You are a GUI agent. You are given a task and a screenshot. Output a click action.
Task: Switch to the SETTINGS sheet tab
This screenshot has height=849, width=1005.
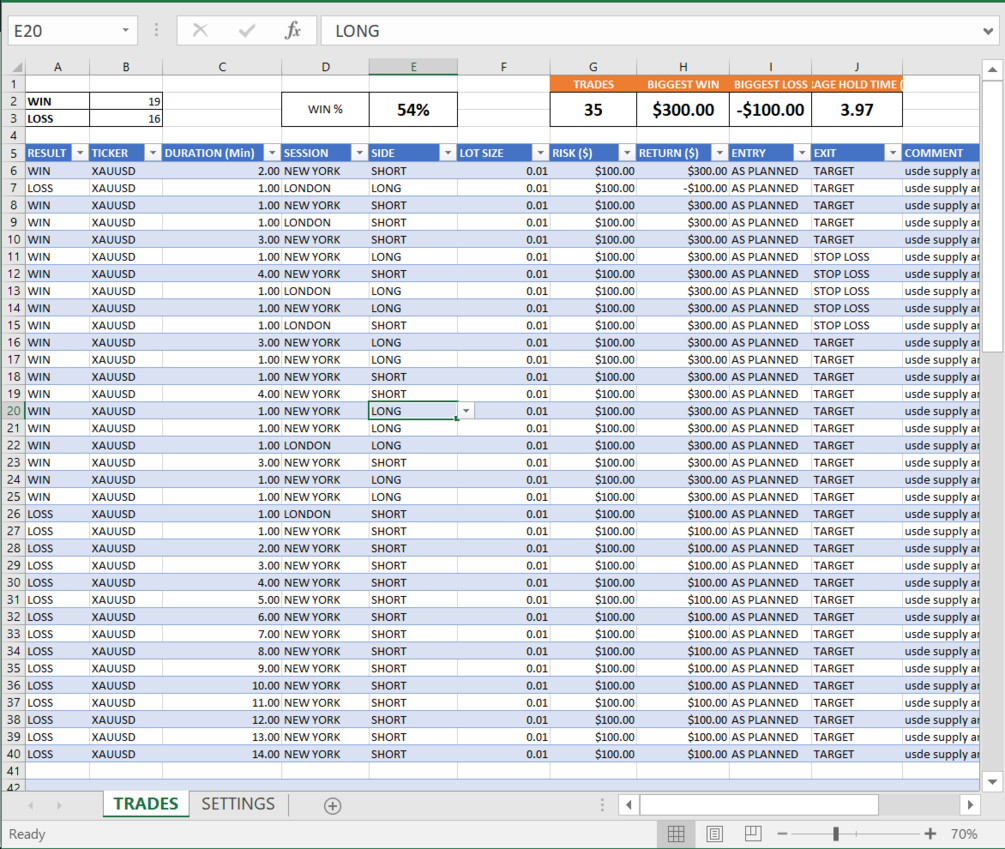click(237, 803)
